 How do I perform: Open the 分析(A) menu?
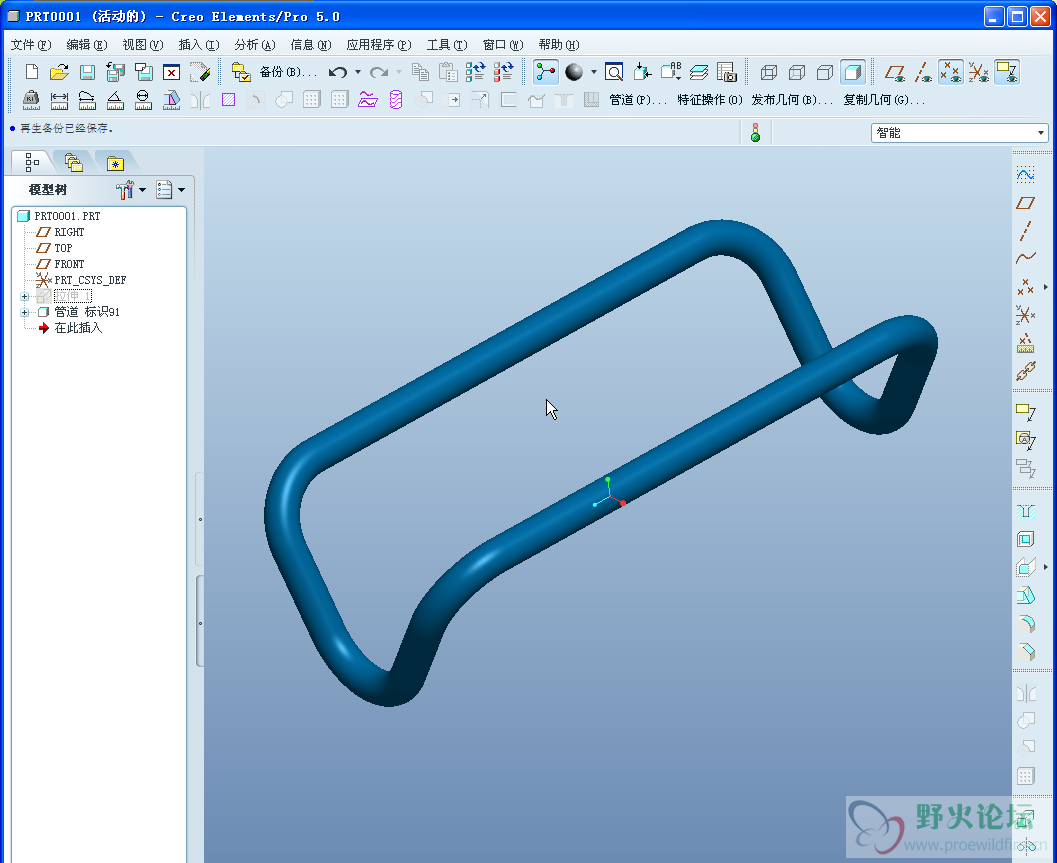tap(254, 44)
